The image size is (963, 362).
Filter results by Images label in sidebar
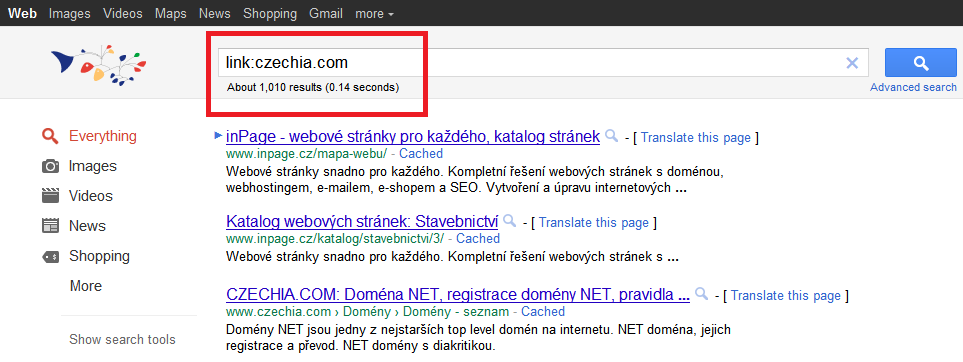point(93,166)
